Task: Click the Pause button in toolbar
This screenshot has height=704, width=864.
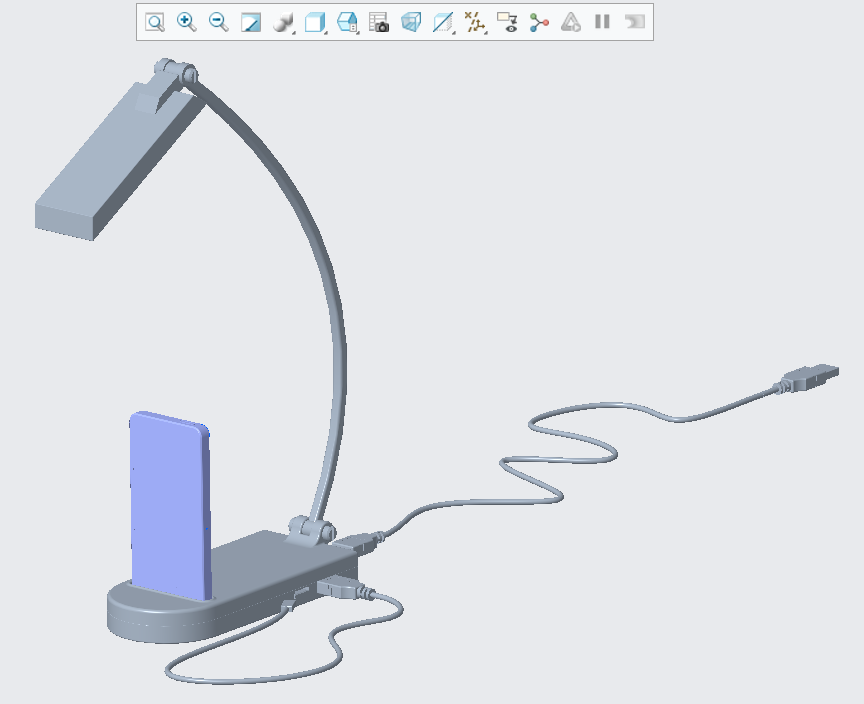Action: pos(602,22)
